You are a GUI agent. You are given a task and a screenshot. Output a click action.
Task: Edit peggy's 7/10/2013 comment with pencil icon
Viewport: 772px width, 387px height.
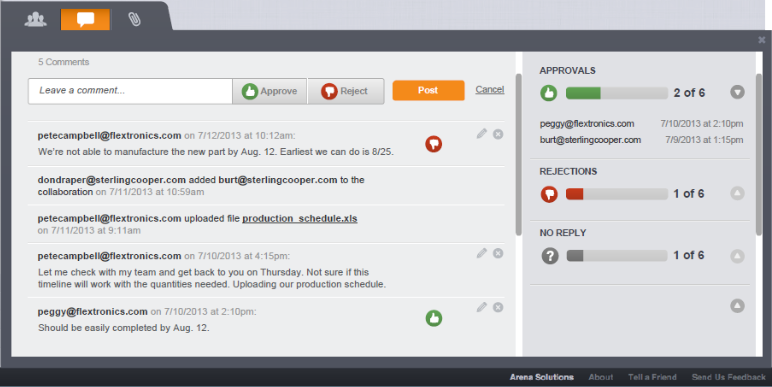coord(482,307)
